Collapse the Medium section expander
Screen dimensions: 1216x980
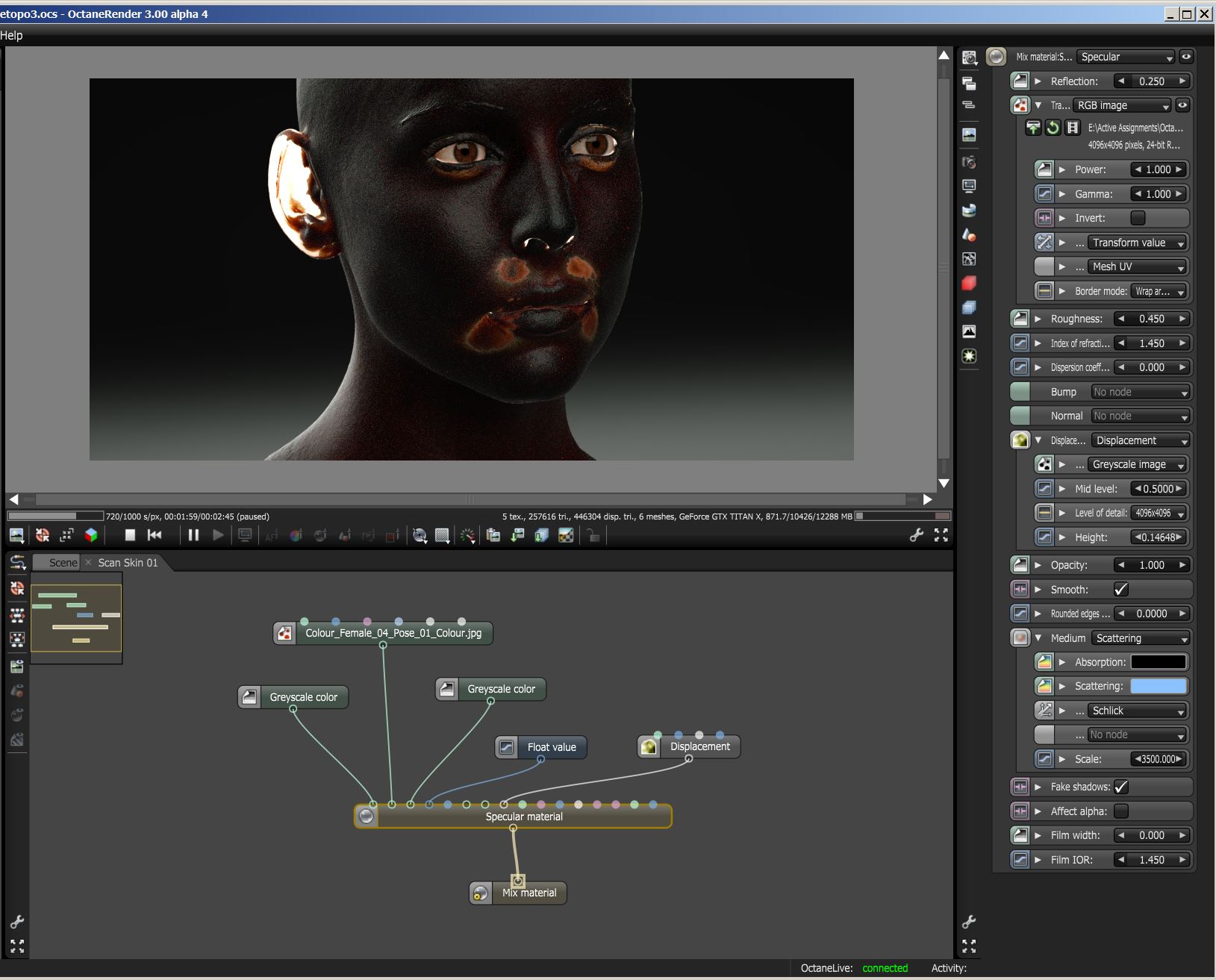pyautogui.click(x=1038, y=638)
